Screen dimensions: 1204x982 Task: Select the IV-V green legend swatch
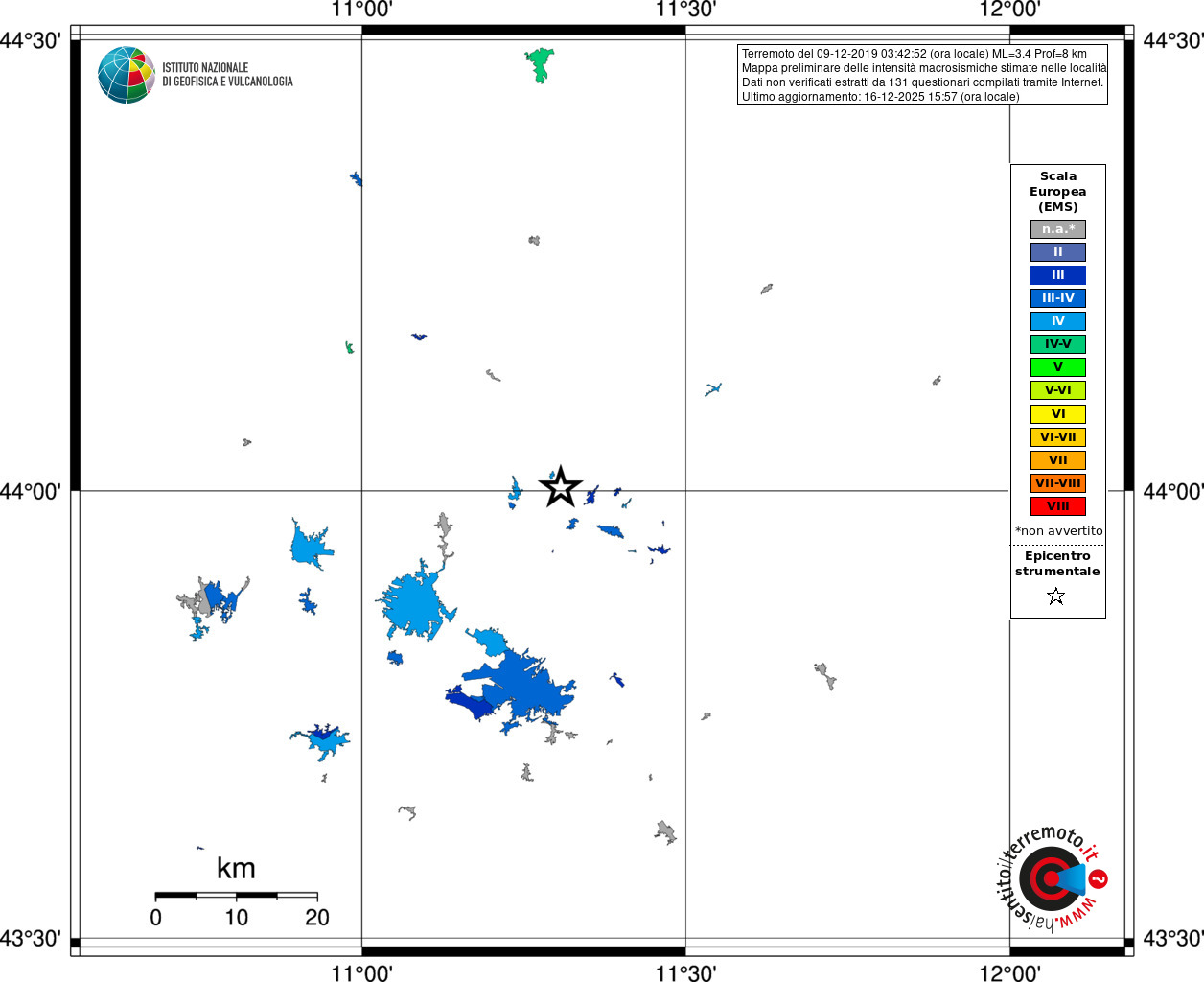click(x=1058, y=344)
